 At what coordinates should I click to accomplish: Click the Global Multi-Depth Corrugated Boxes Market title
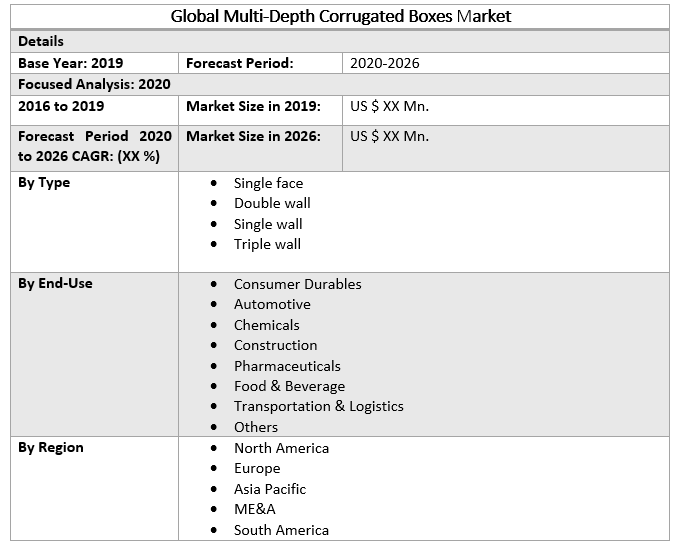[x=341, y=16]
